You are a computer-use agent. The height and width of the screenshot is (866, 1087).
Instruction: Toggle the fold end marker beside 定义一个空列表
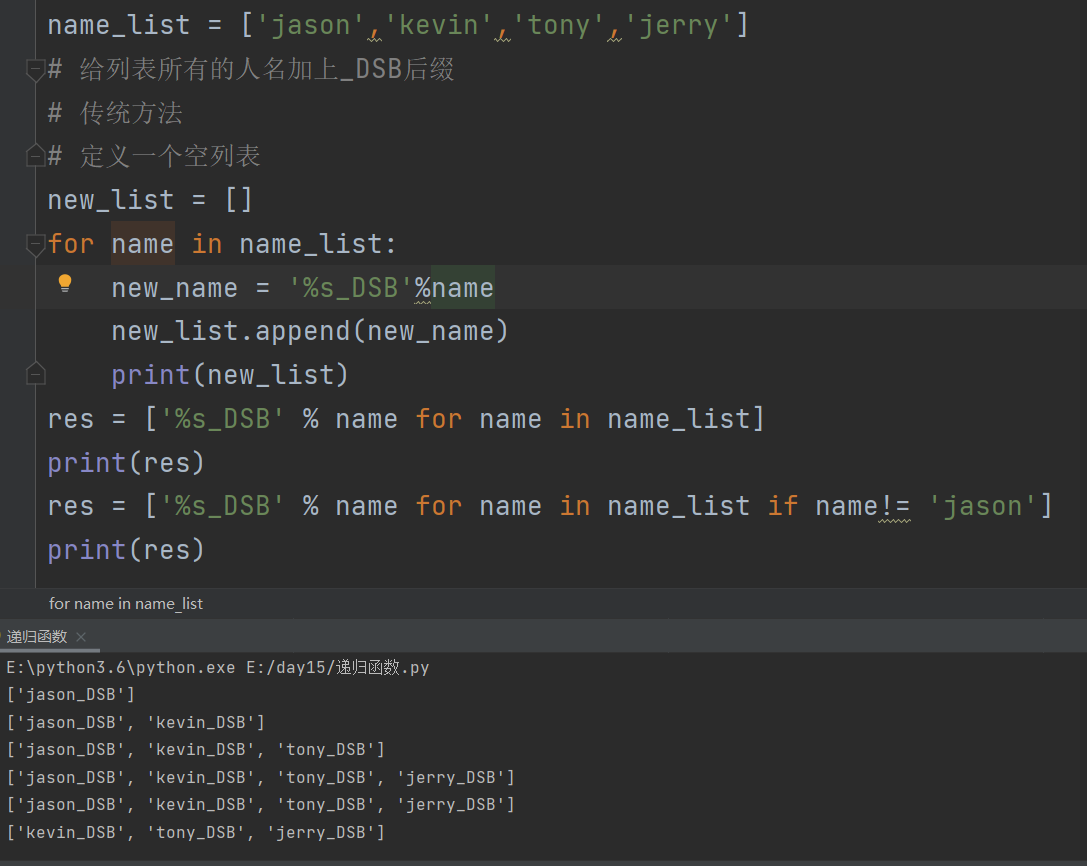pos(35,156)
